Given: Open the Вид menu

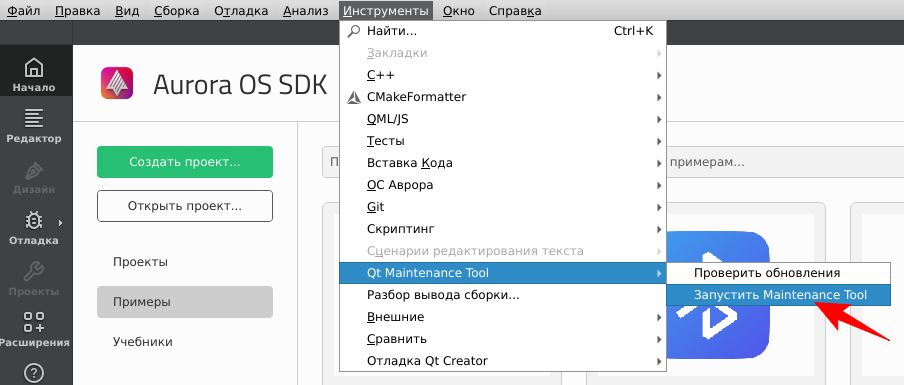Looking at the screenshot, I should point(127,11).
